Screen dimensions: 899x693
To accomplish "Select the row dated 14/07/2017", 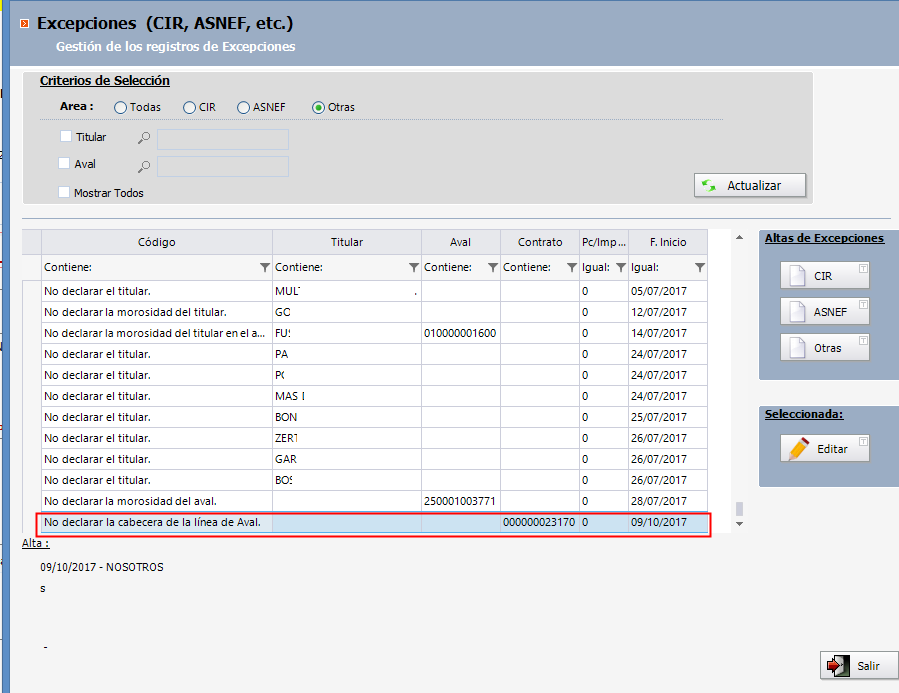I will tap(374, 333).
